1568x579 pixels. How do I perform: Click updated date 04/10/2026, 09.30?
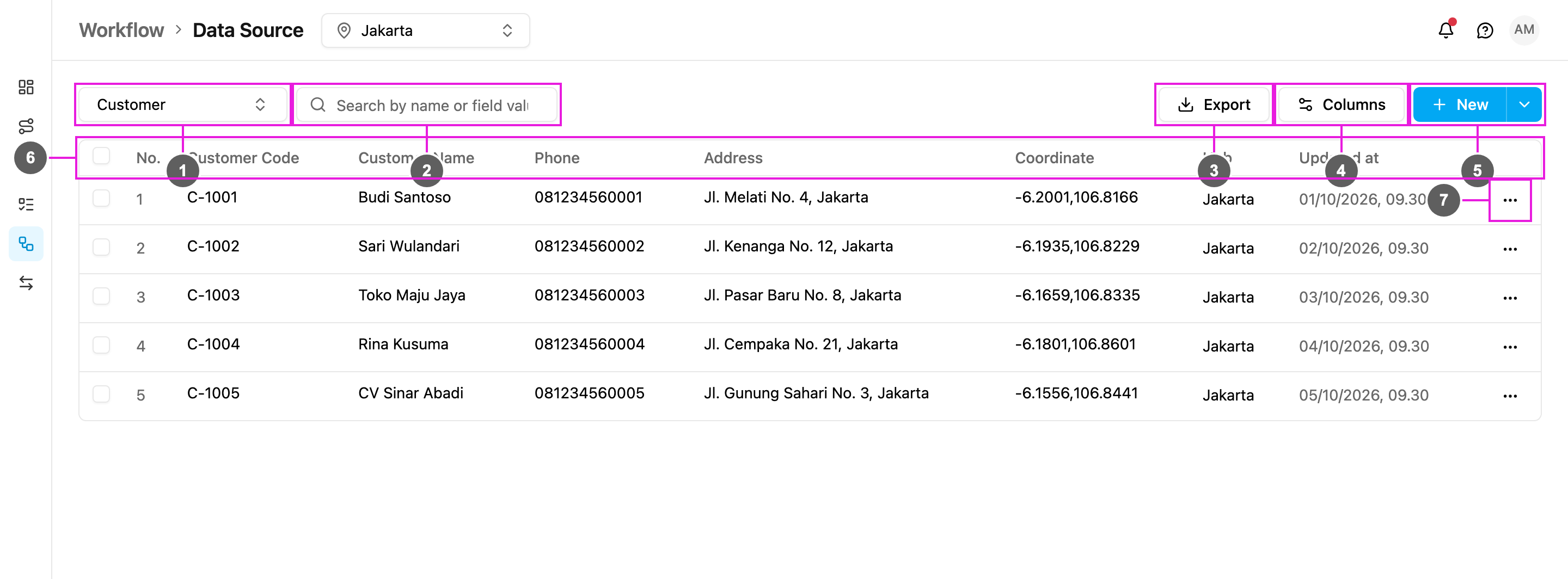[1363, 346]
